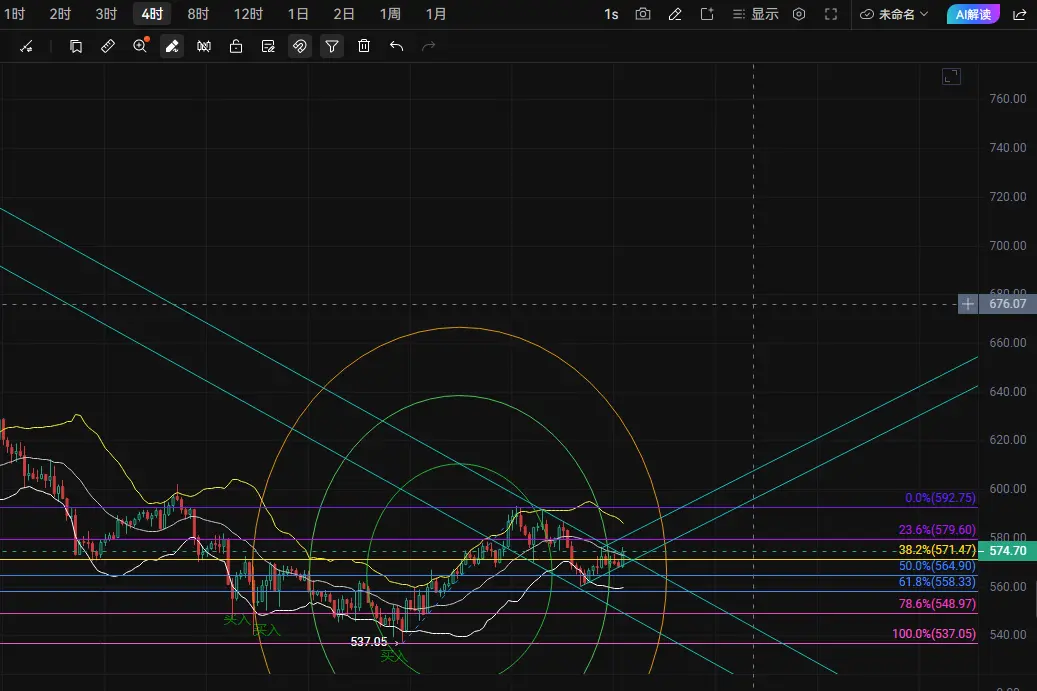Open the AI解读 analysis button

(x=973, y=14)
